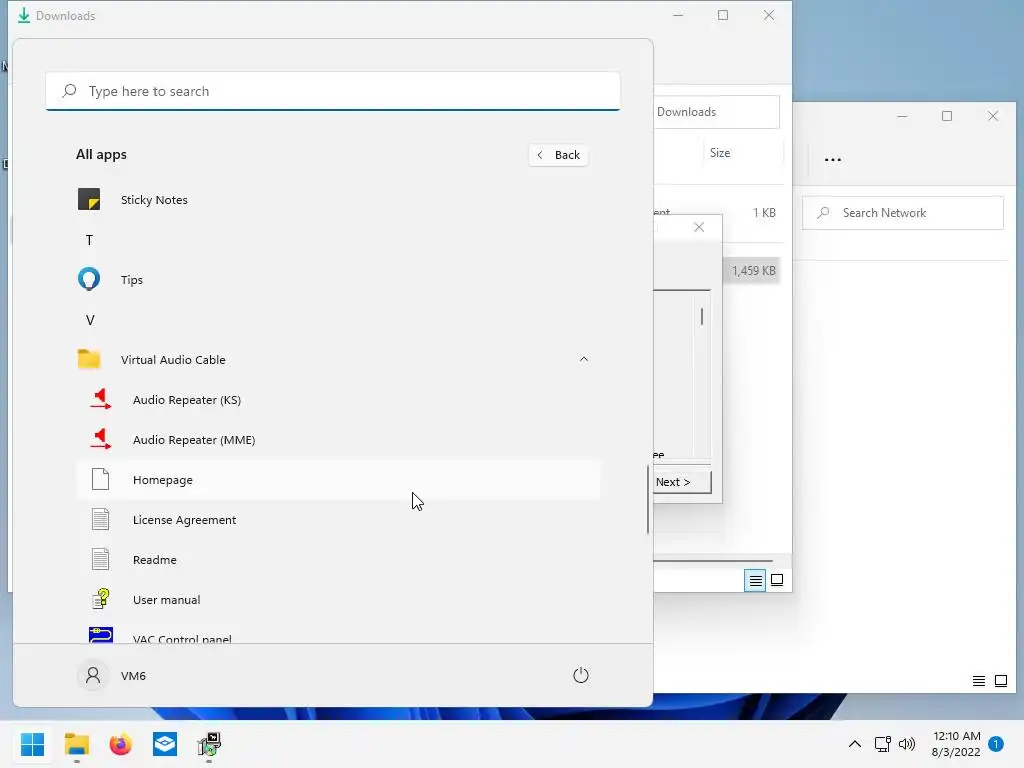The width and height of the screenshot is (1024, 768).
Task: Click the Downloads search box in Explorer
Action: (716, 112)
